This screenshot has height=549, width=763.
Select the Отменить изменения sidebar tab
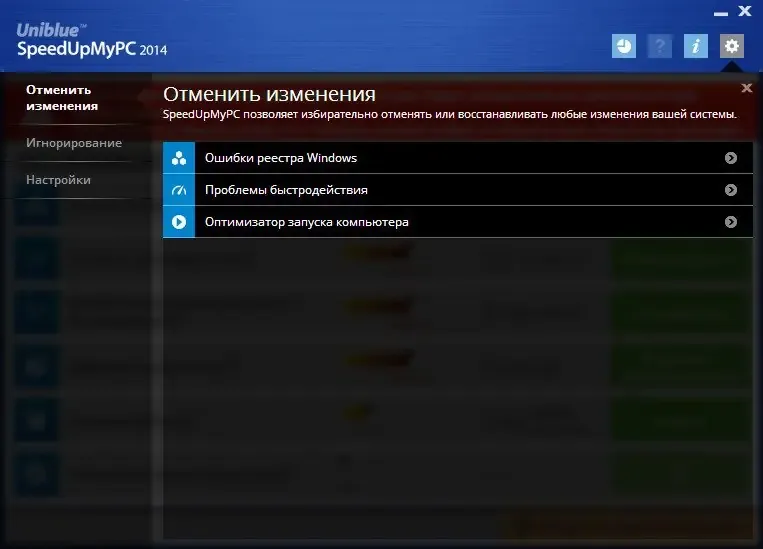pos(62,98)
